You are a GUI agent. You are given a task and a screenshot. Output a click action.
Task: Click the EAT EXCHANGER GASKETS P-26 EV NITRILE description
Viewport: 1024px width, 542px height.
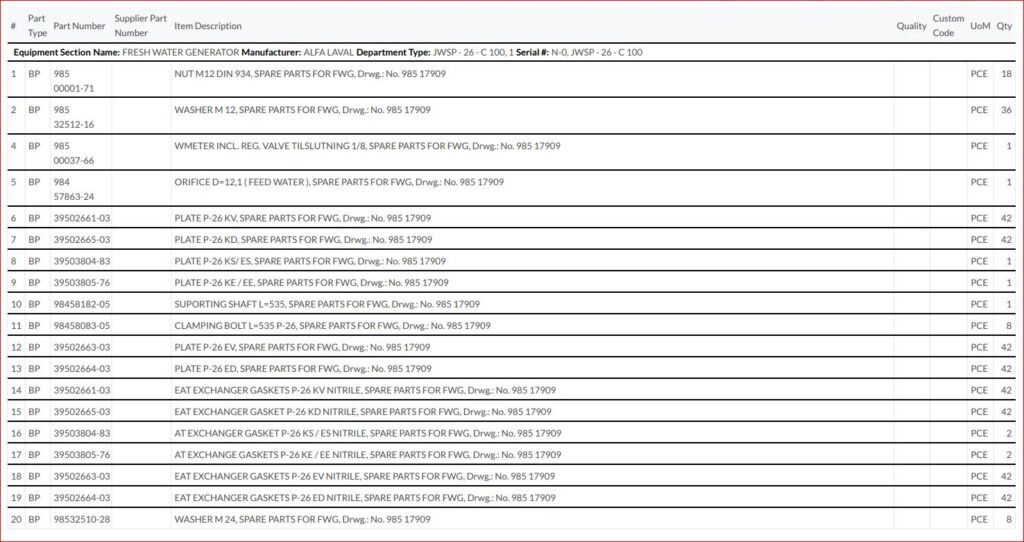tap(364, 477)
